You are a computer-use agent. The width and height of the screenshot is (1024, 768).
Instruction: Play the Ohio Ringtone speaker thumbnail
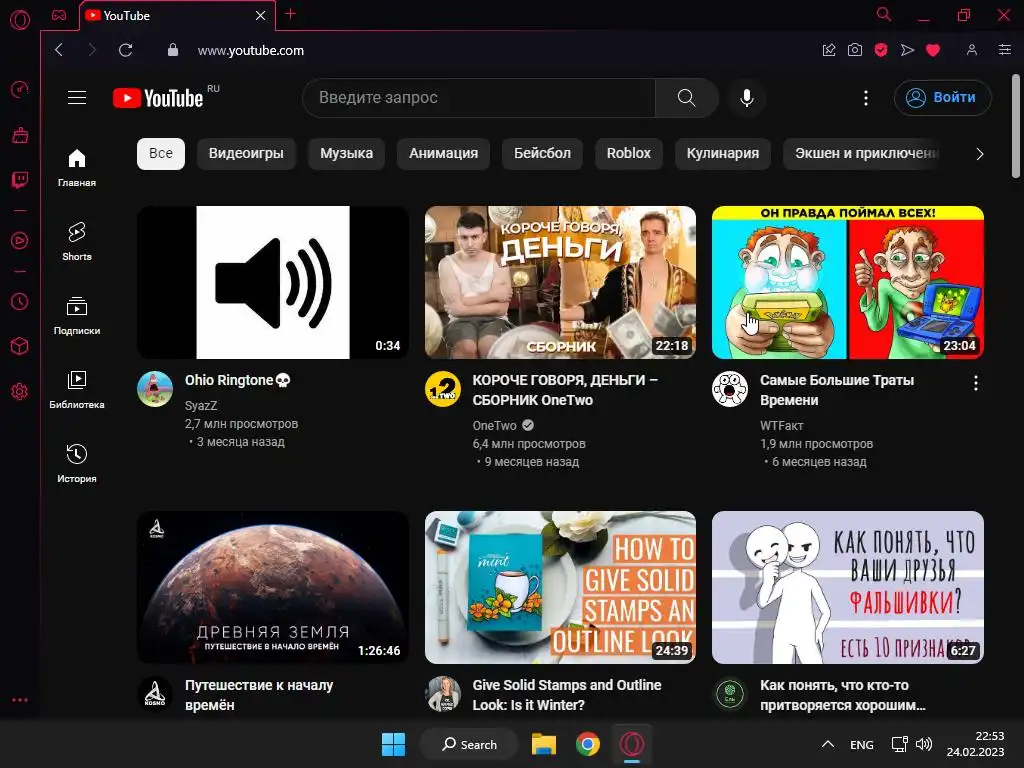coord(273,282)
